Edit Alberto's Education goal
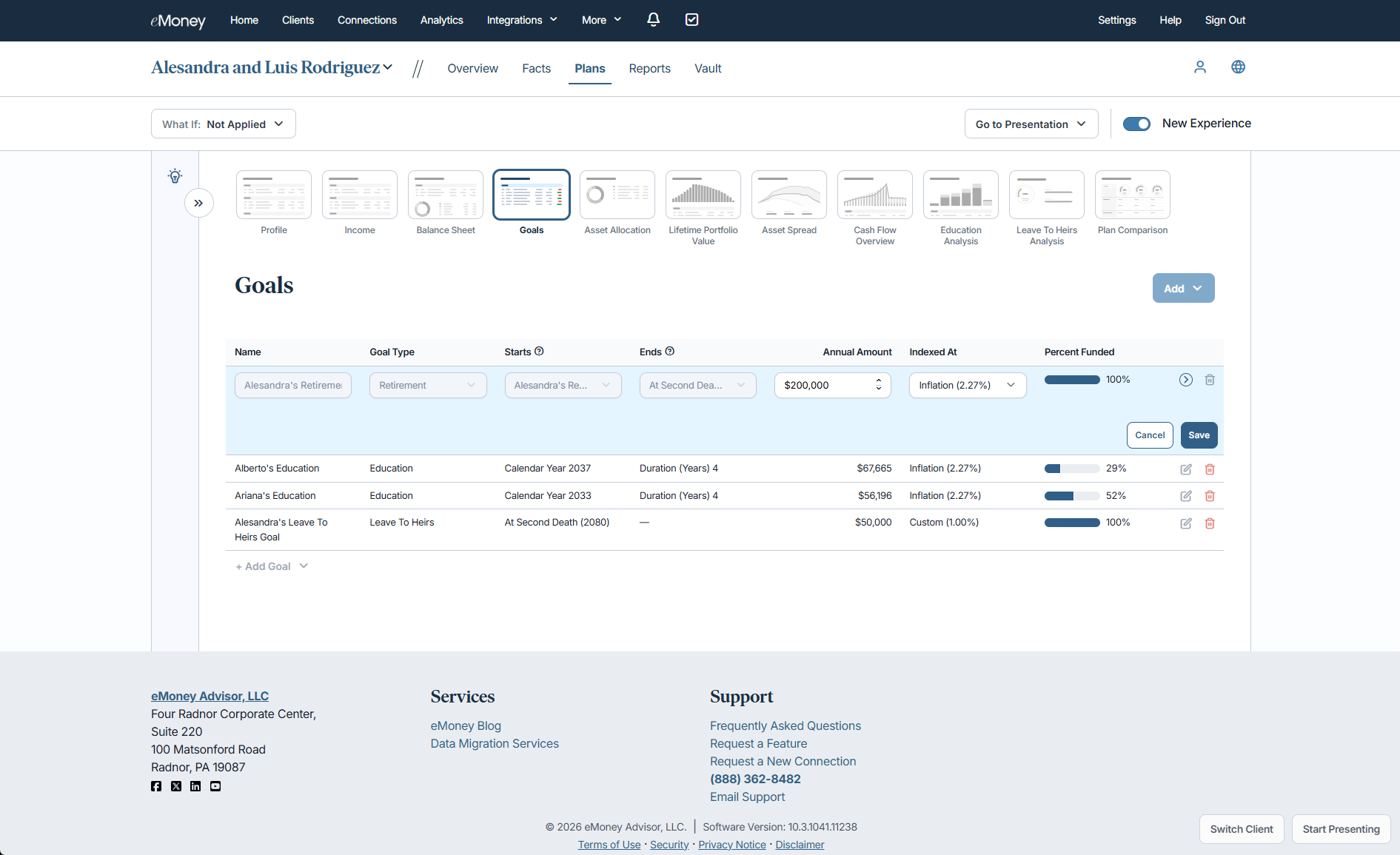The width and height of the screenshot is (1400, 855). click(x=1185, y=469)
